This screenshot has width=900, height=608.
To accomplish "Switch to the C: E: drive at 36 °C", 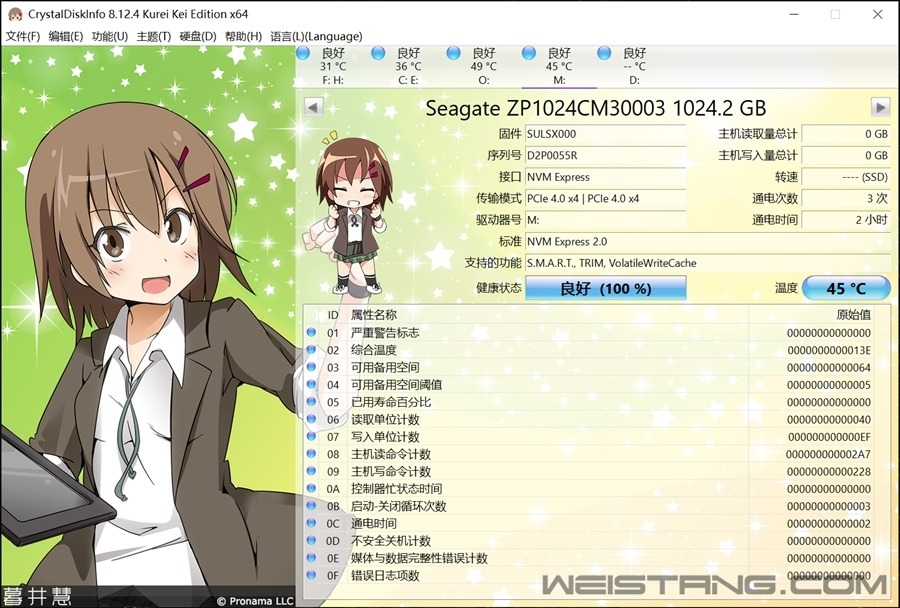I will click(408, 66).
